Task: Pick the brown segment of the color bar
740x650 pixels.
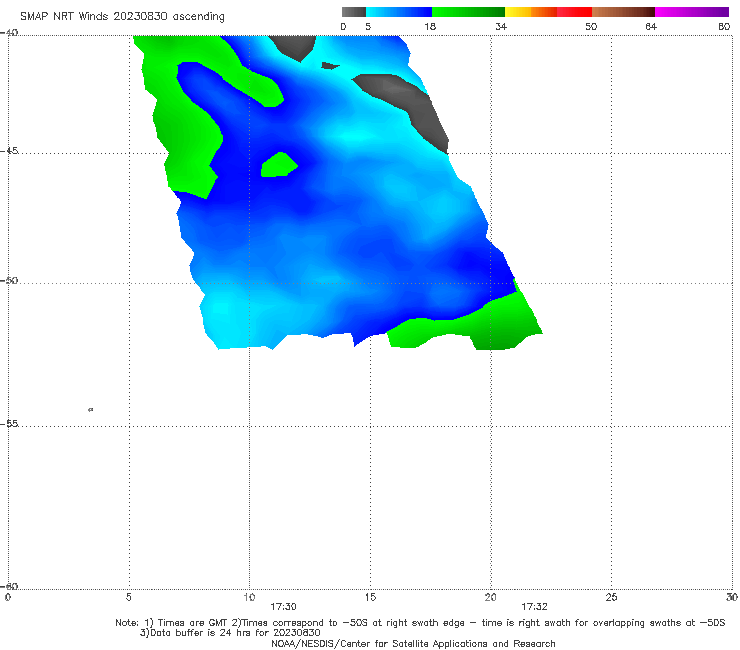Action: point(623,12)
